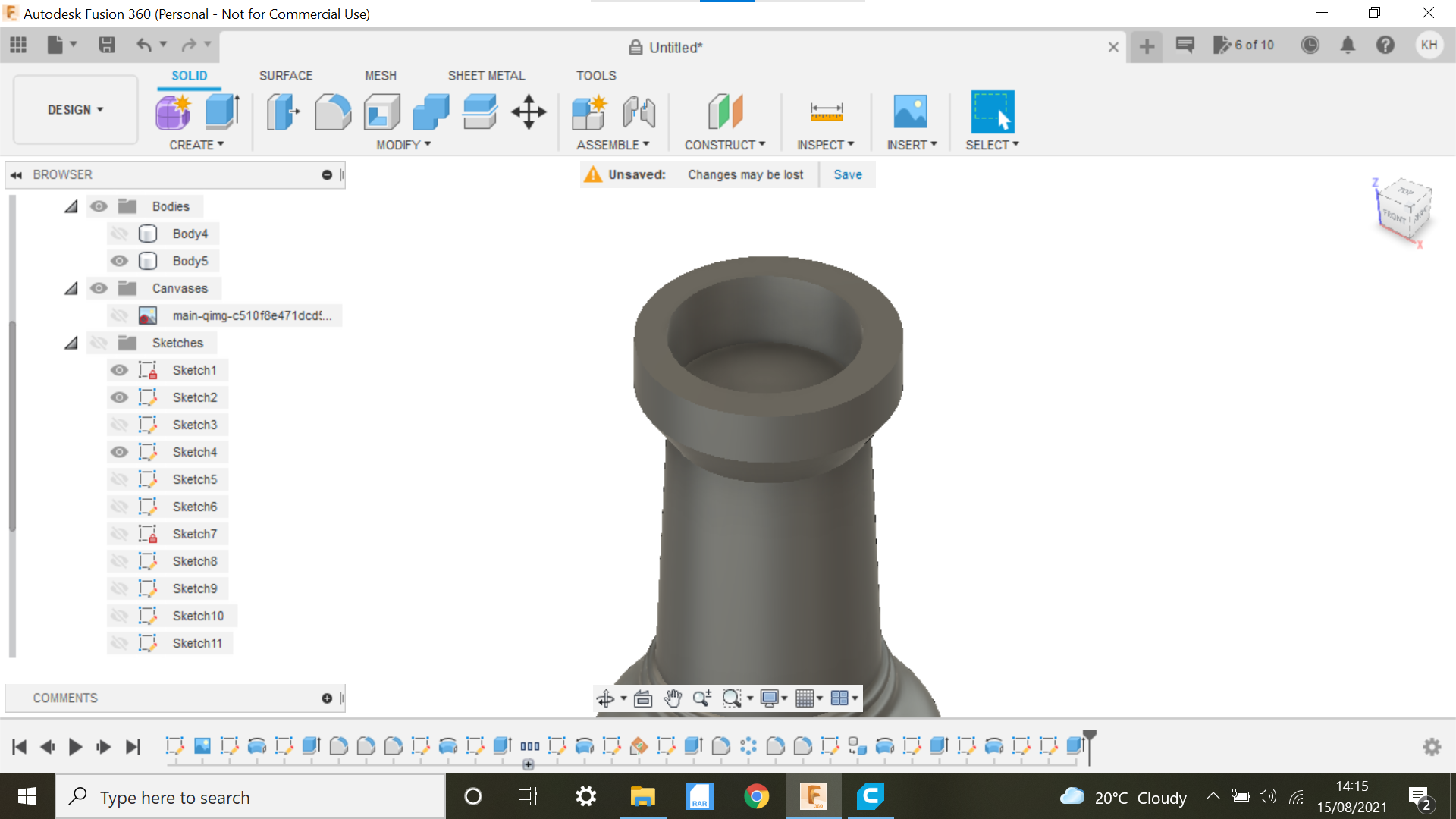Toggle visibility of the Bodies folder
Screen dimensions: 1456x819
(99, 206)
